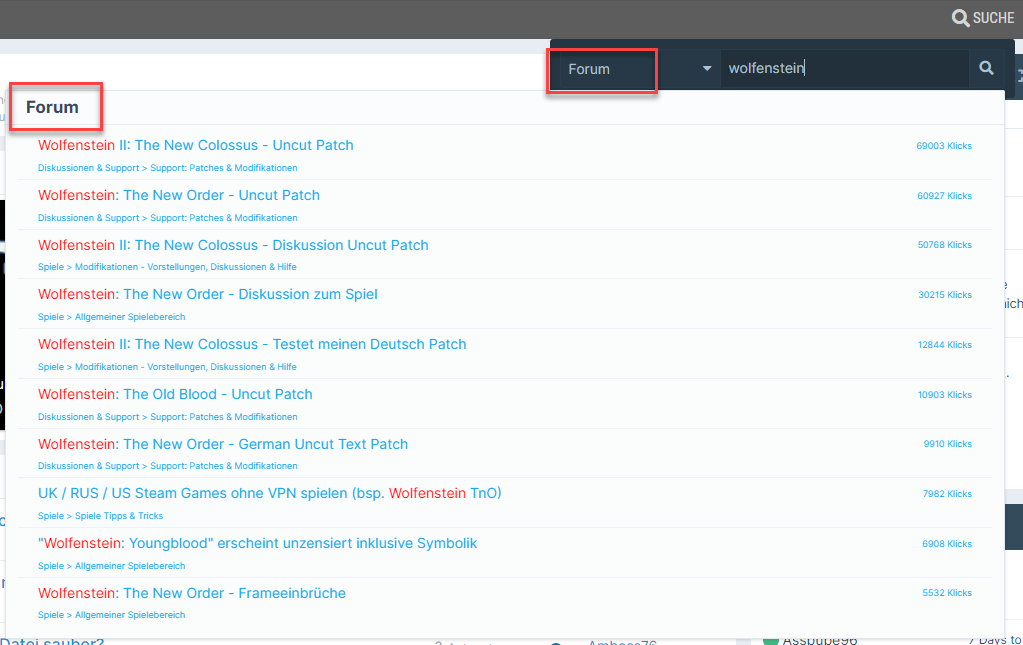The width and height of the screenshot is (1023, 645).
Task: Click the 'Forum' results section heading
Action: click(52, 107)
